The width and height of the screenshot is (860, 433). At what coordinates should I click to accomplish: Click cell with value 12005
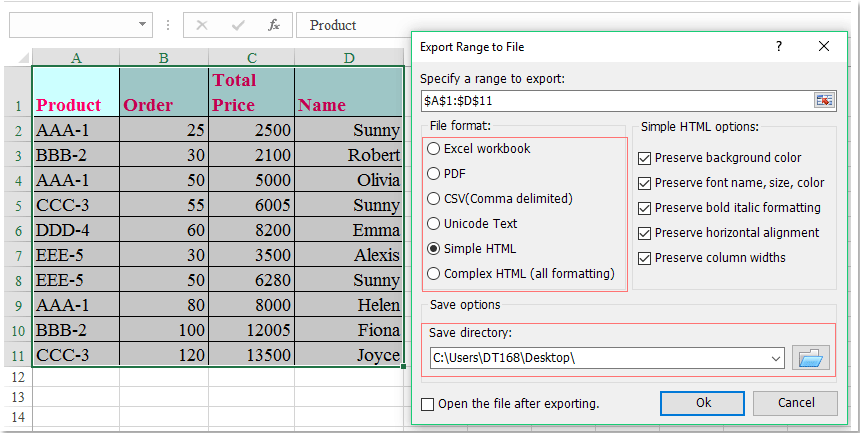coord(252,330)
